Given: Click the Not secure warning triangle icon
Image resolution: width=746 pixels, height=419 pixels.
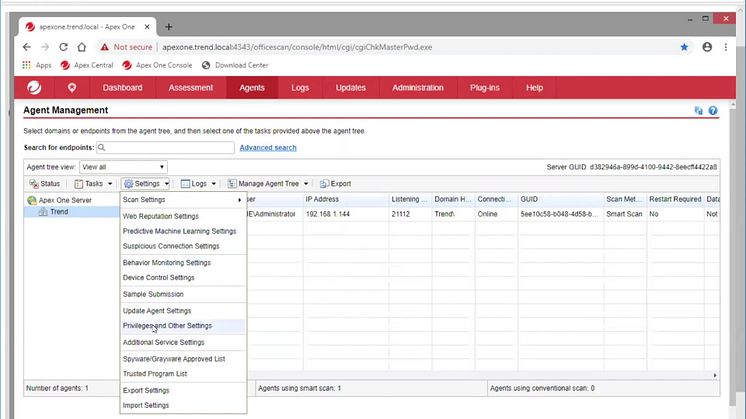Looking at the screenshot, I should pos(104,47).
